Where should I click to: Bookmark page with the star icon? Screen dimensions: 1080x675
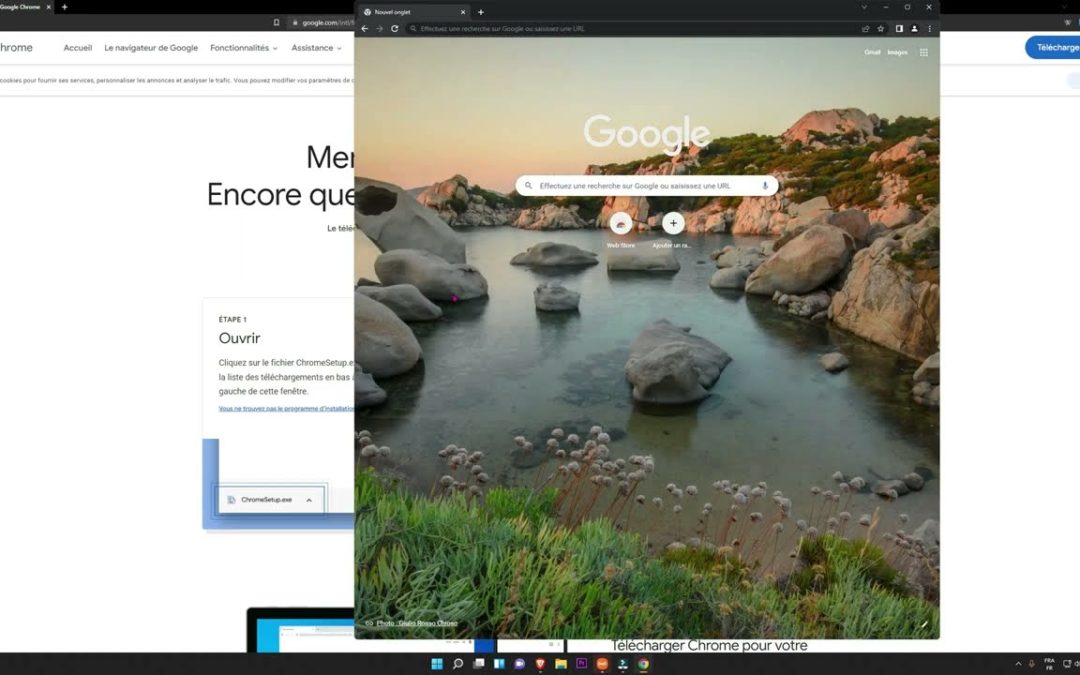click(880, 29)
